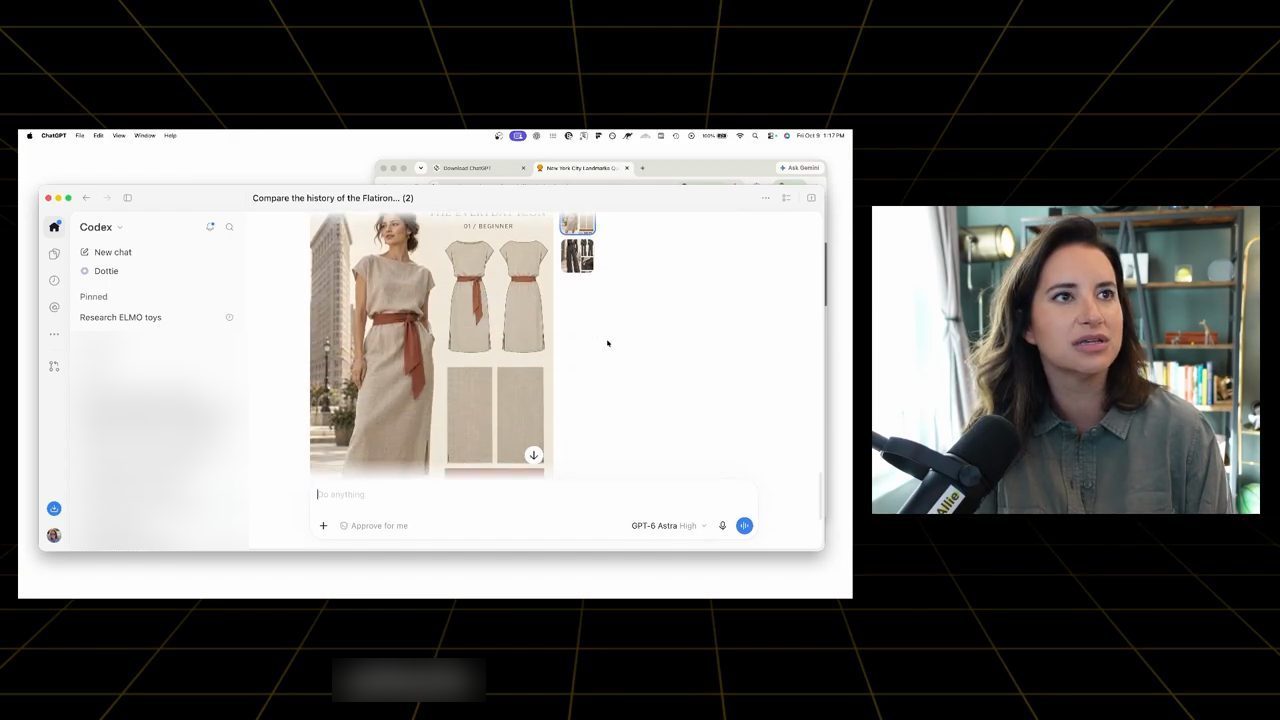1280x720 pixels.
Task: Add attachment with the plus icon
Action: 323,525
